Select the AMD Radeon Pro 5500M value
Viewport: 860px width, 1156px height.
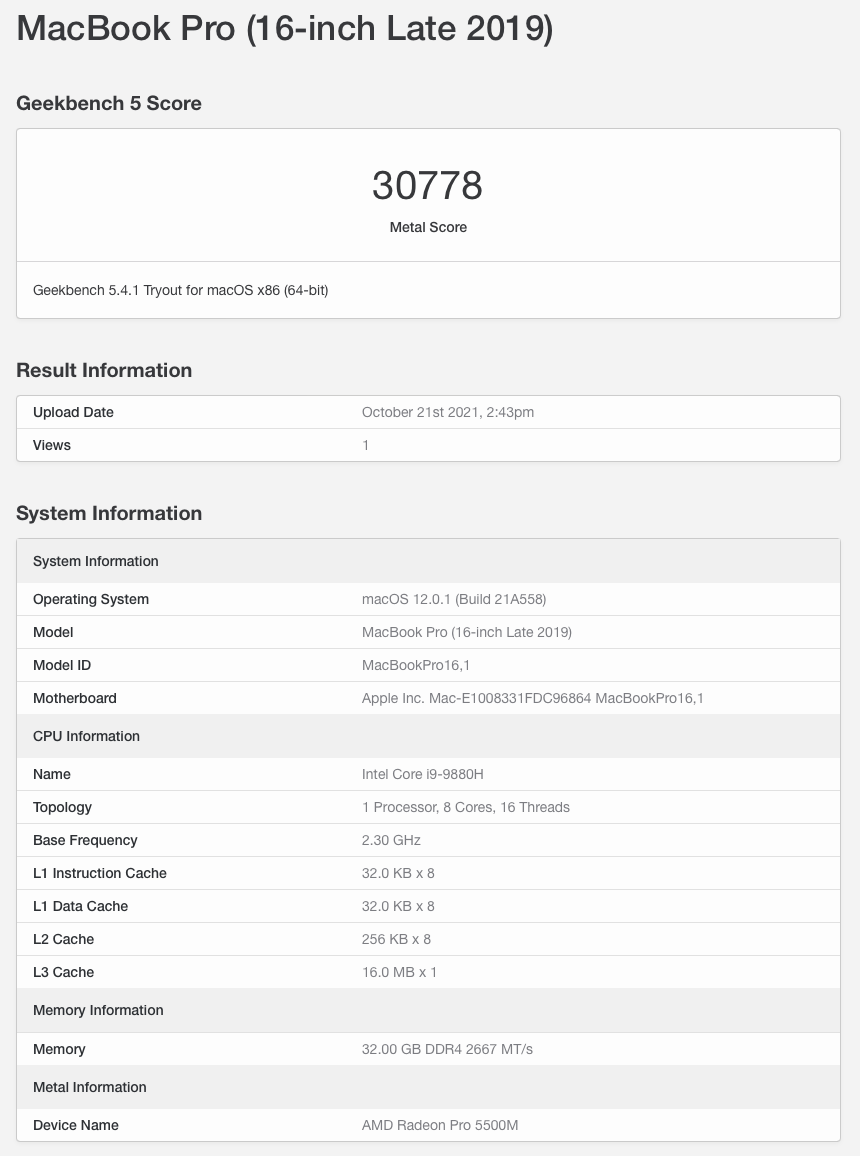pyautogui.click(x=440, y=1125)
